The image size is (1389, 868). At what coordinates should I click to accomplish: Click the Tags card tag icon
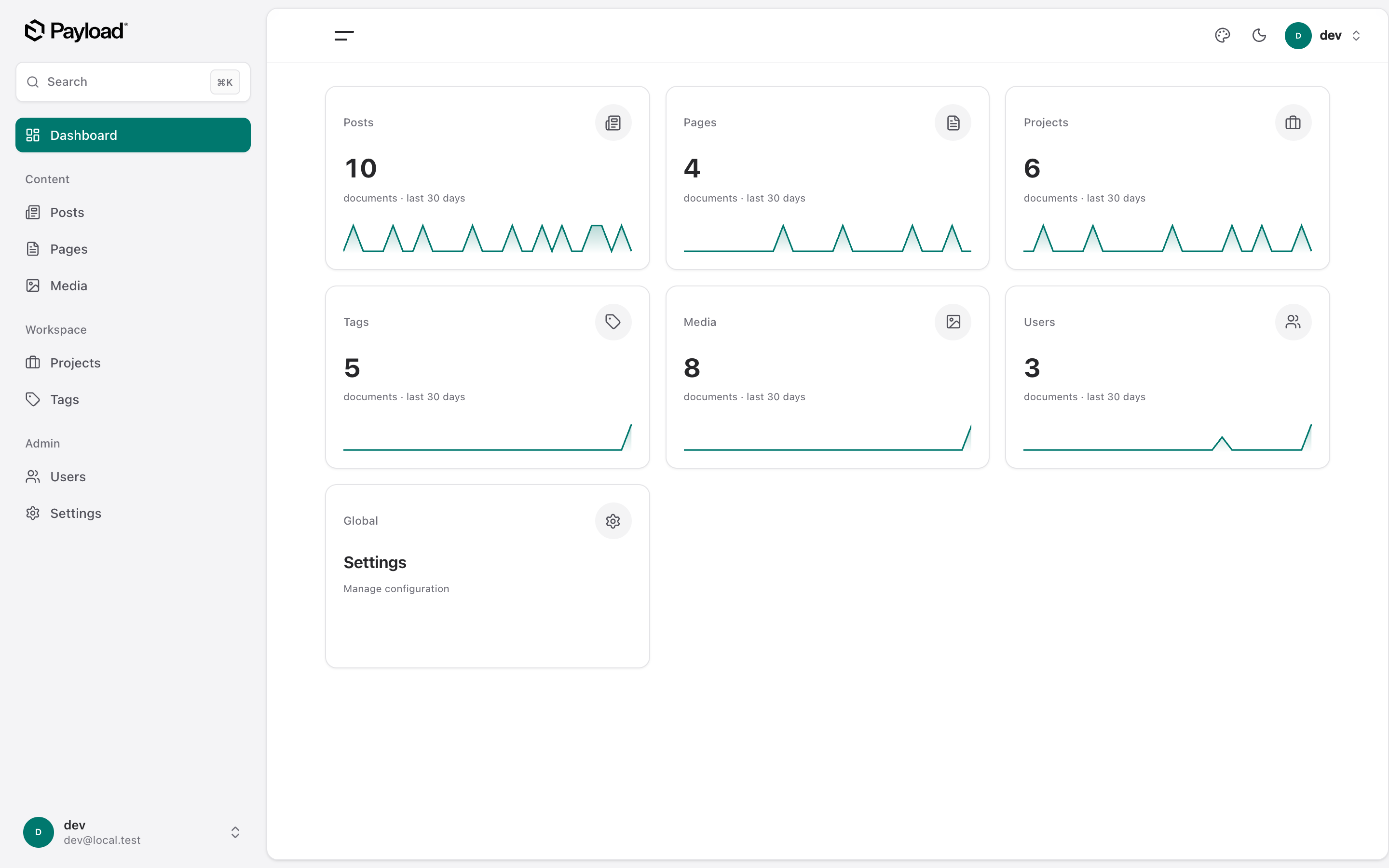click(613, 322)
